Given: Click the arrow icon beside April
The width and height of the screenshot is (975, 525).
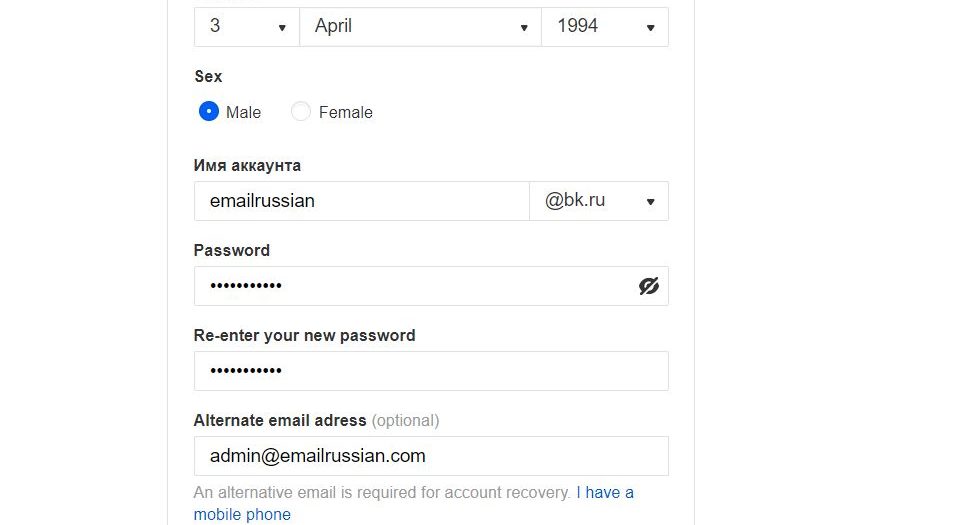Looking at the screenshot, I should [x=524, y=27].
